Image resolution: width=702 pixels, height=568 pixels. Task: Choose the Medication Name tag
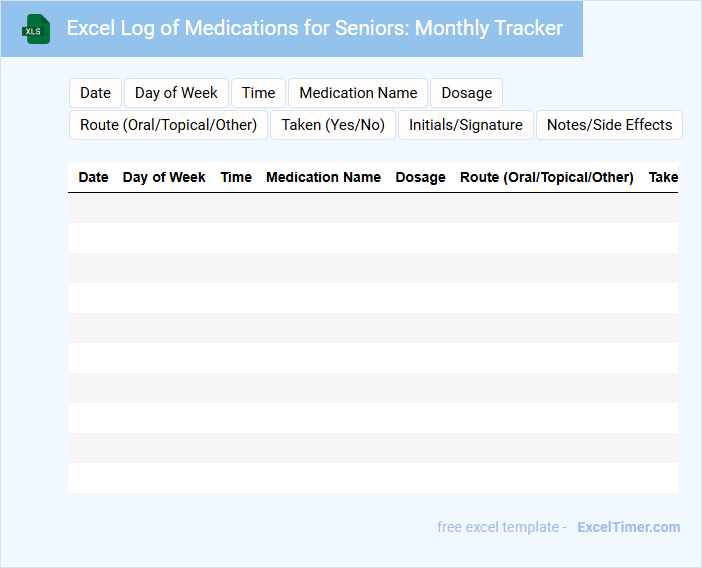pyautogui.click(x=358, y=93)
